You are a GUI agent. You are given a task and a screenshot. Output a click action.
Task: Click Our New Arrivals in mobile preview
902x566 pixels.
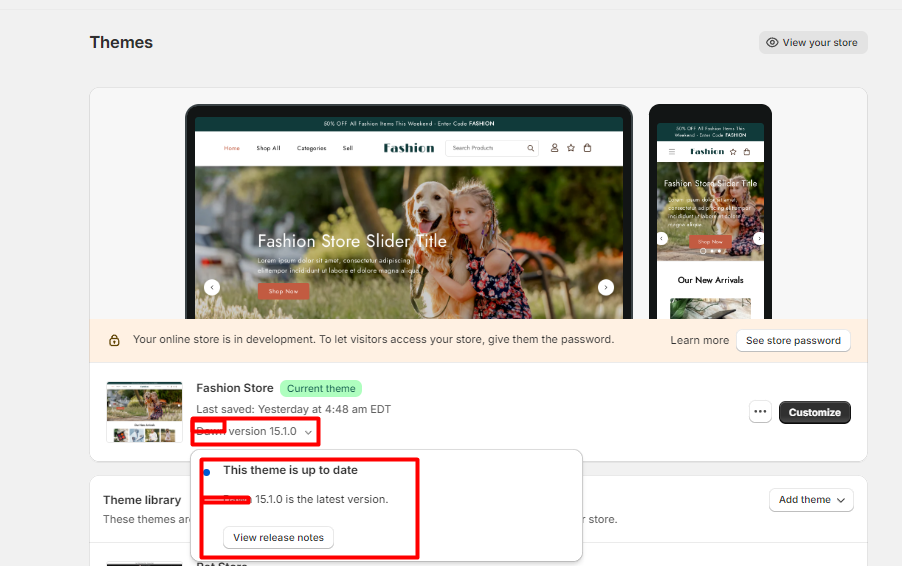pos(710,280)
